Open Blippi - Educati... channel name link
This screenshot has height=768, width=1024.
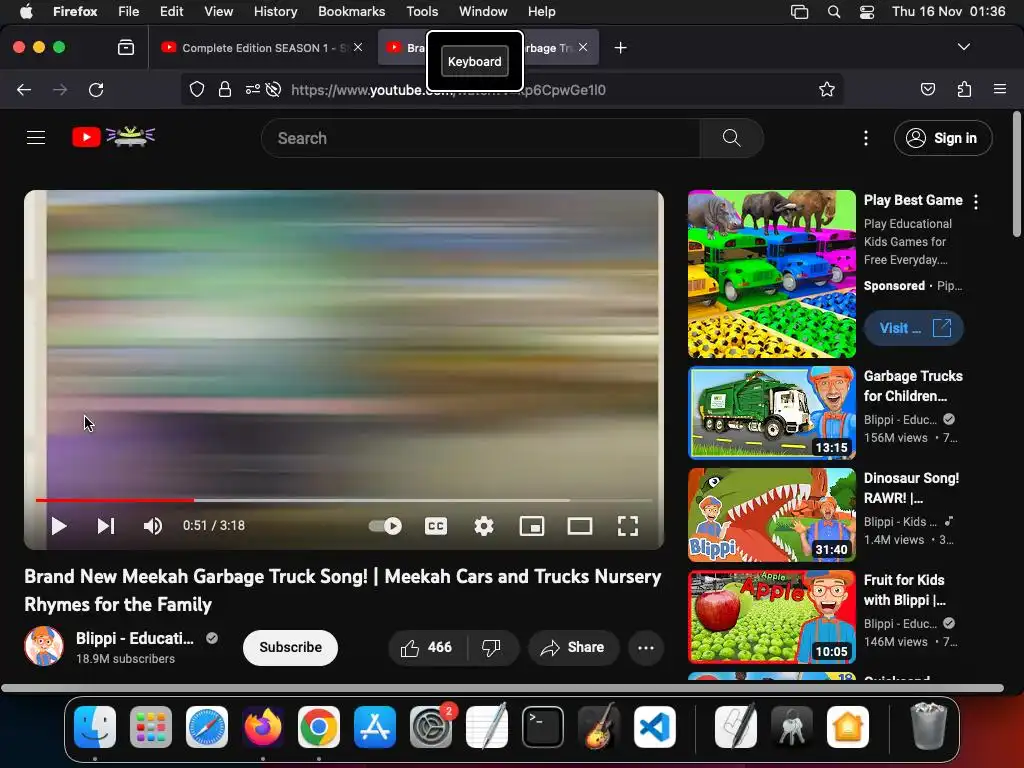coord(135,638)
